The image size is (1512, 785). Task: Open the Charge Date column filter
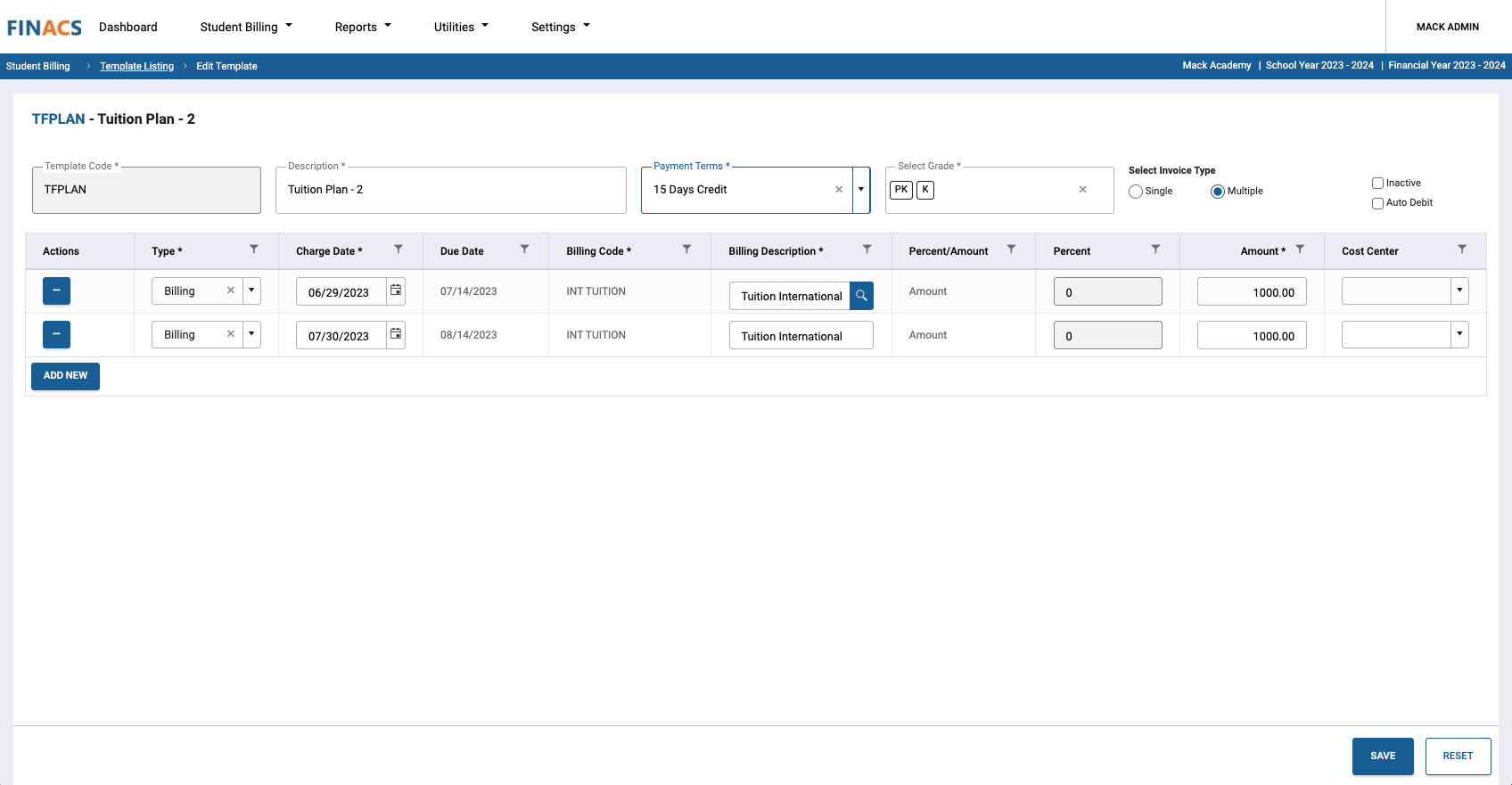(x=399, y=249)
